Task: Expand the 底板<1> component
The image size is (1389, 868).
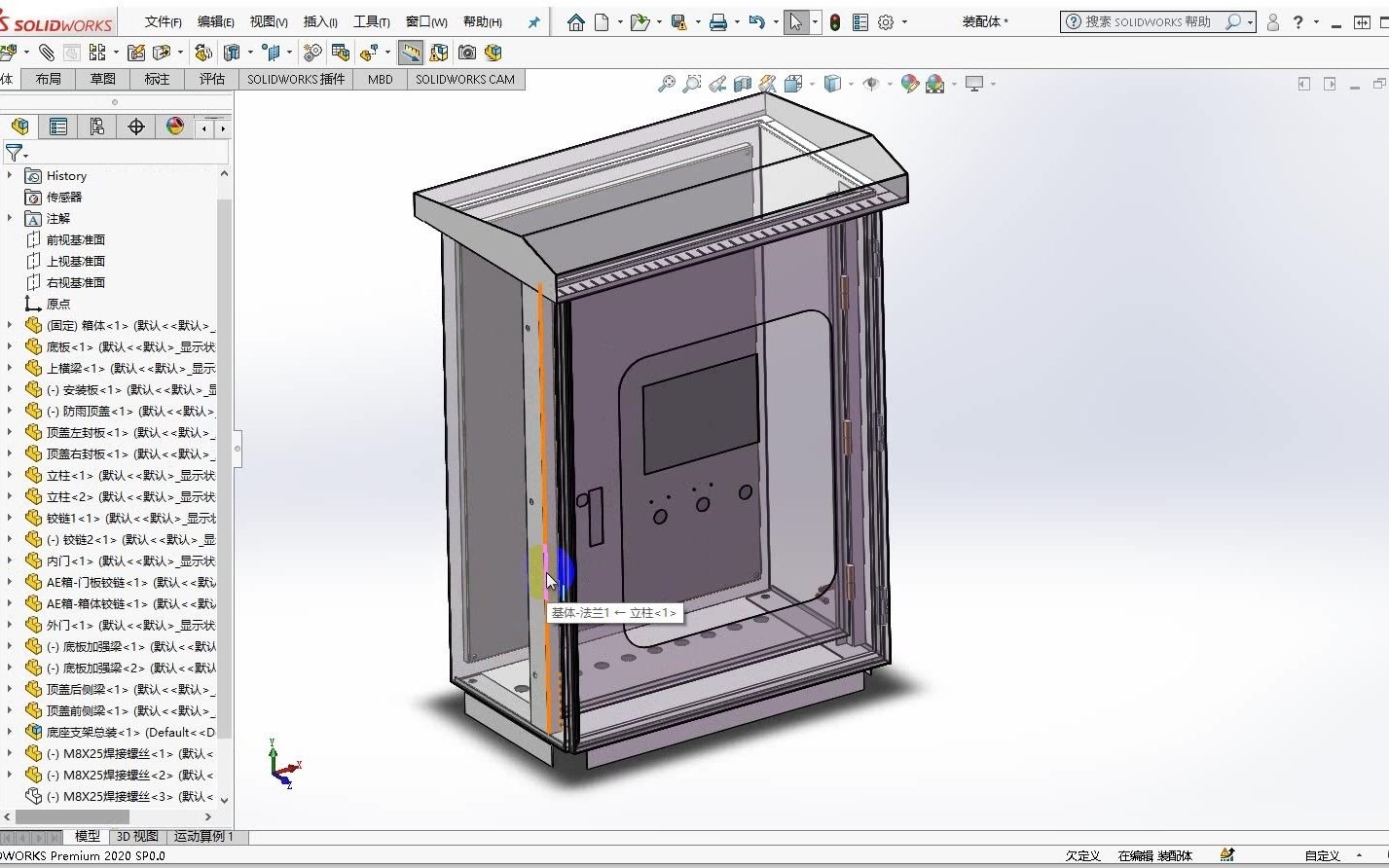Action: 10,346
